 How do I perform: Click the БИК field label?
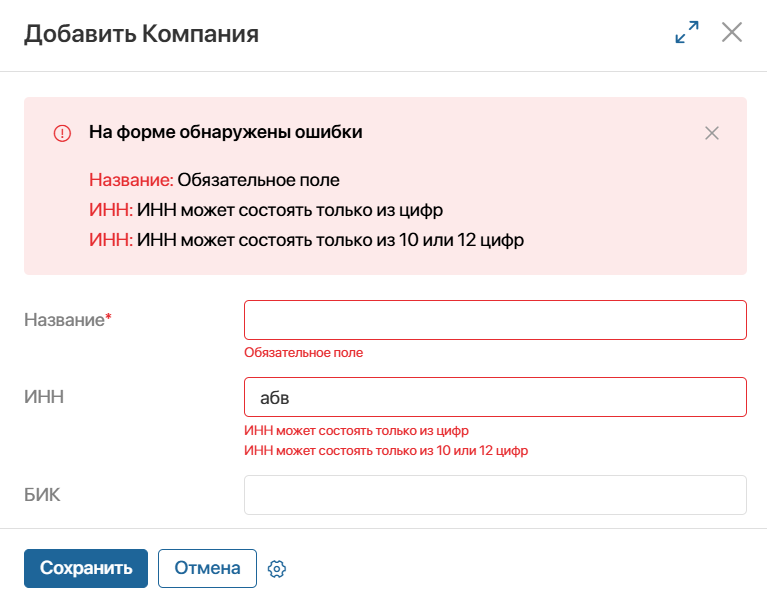(x=42, y=495)
